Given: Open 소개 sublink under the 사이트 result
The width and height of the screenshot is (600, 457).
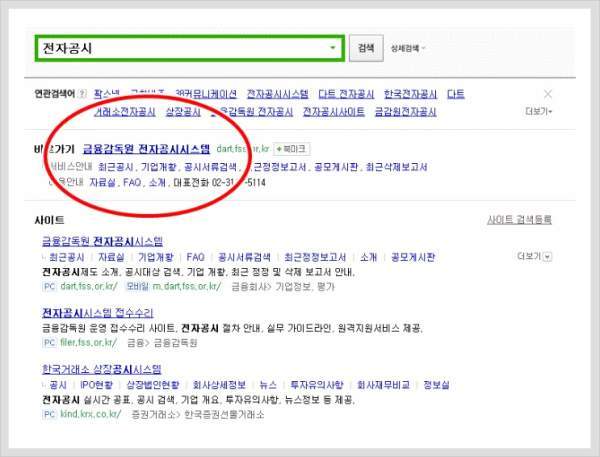Looking at the screenshot, I should tap(368, 257).
